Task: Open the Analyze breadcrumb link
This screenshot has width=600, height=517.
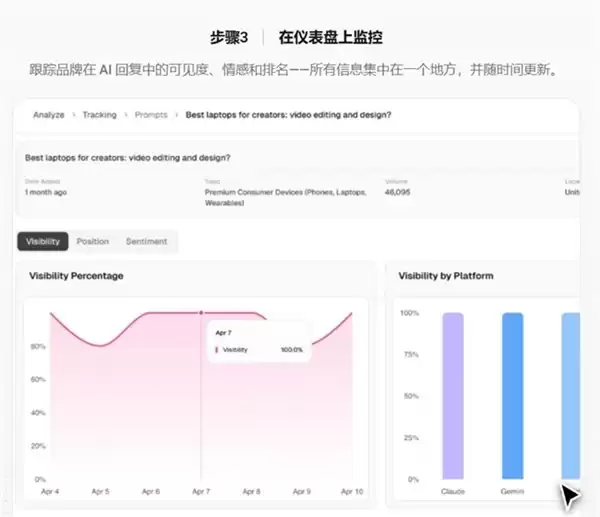Action: coord(49,115)
